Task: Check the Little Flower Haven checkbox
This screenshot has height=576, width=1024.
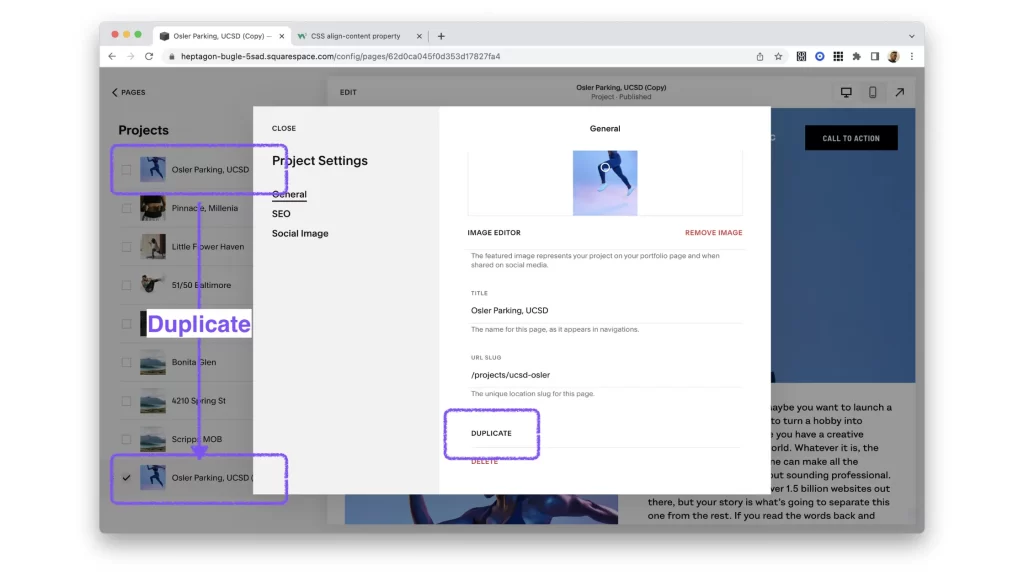Action: point(126,247)
